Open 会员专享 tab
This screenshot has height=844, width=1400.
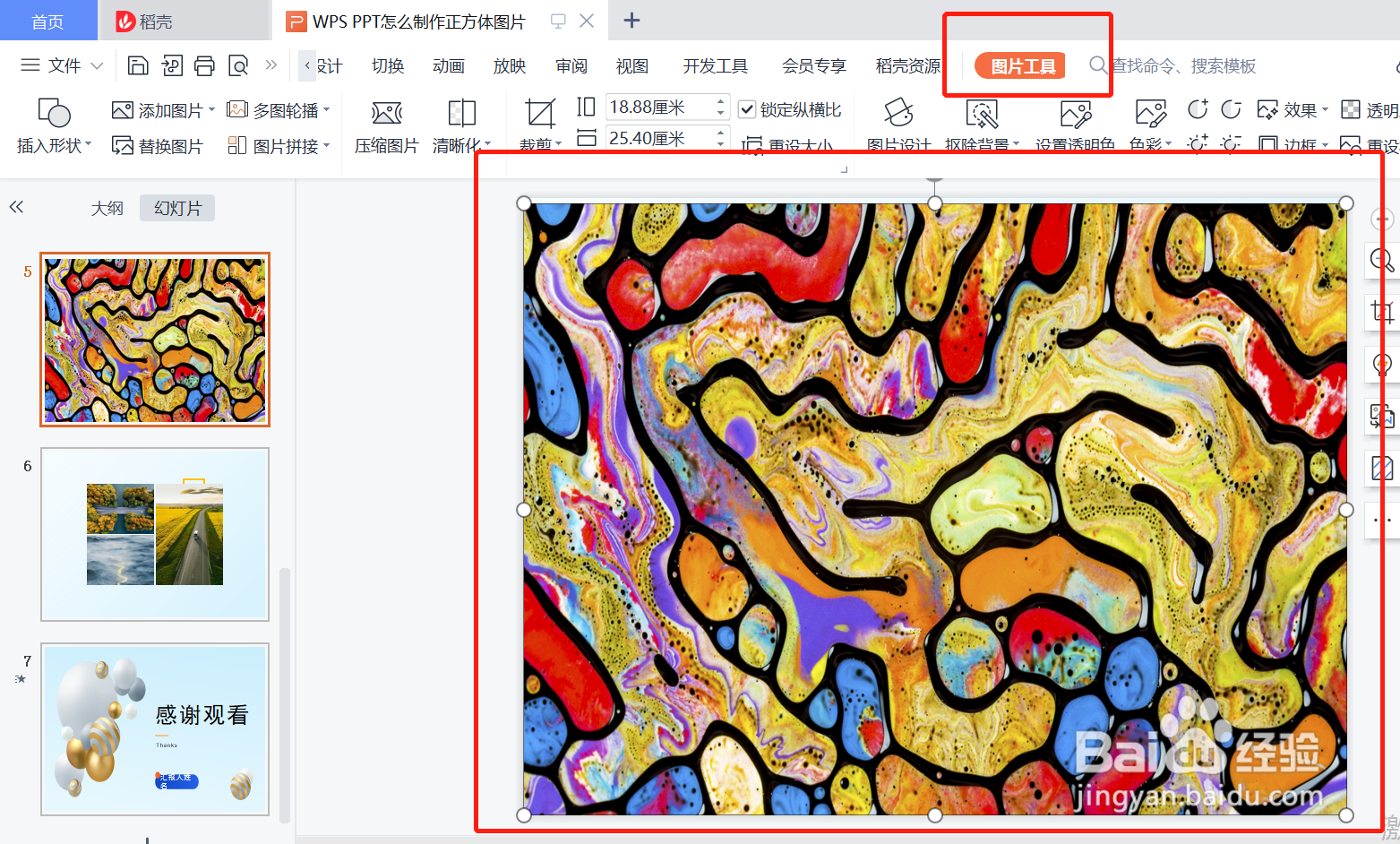(x=813, y=65)
